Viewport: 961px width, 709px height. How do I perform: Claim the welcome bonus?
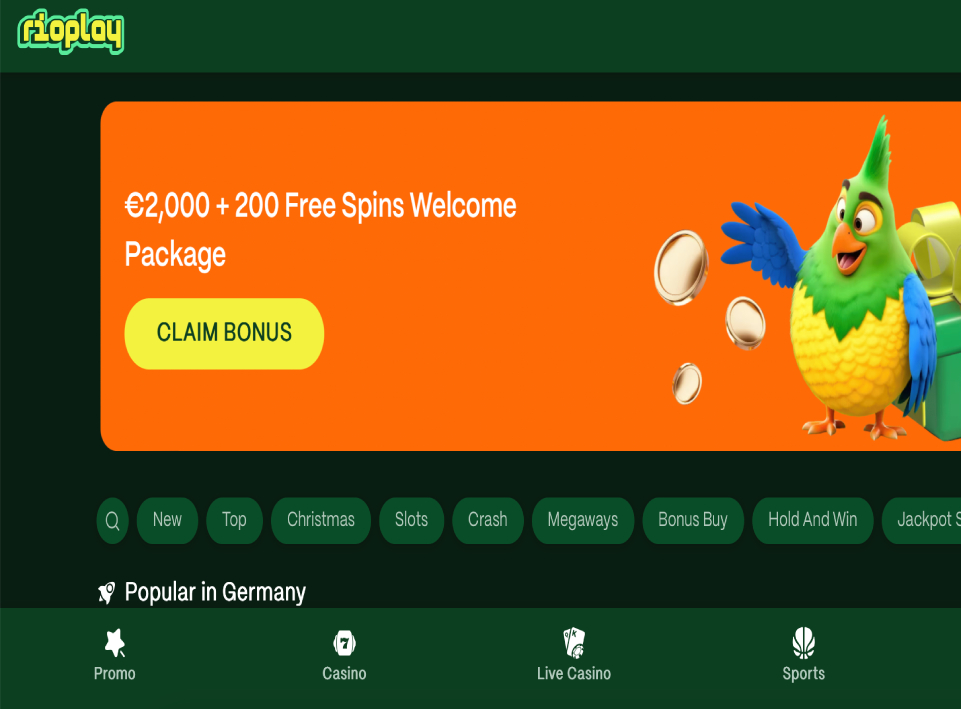pos(224,333)
